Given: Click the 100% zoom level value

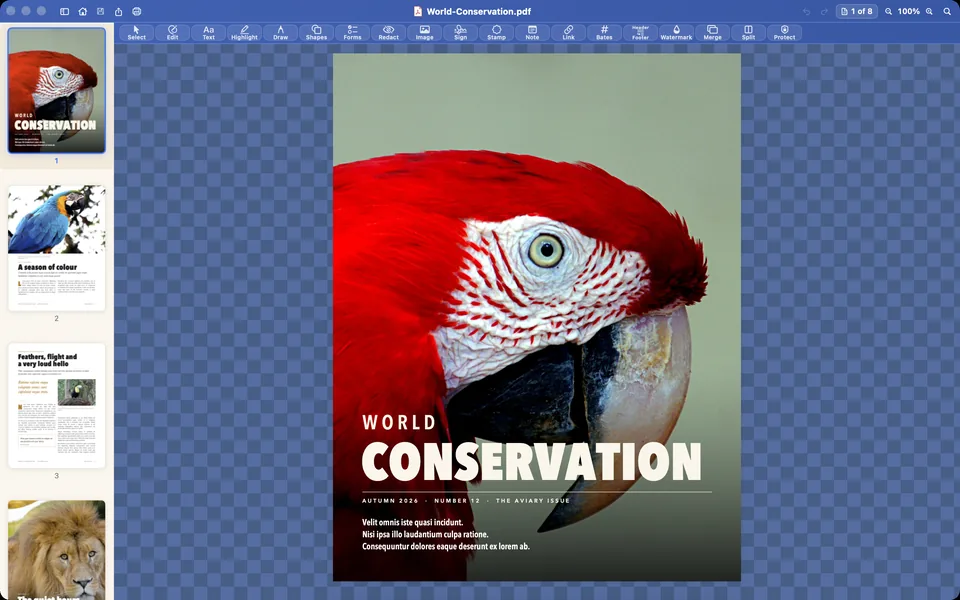Looking at the screenshot, I should point(909,11).
